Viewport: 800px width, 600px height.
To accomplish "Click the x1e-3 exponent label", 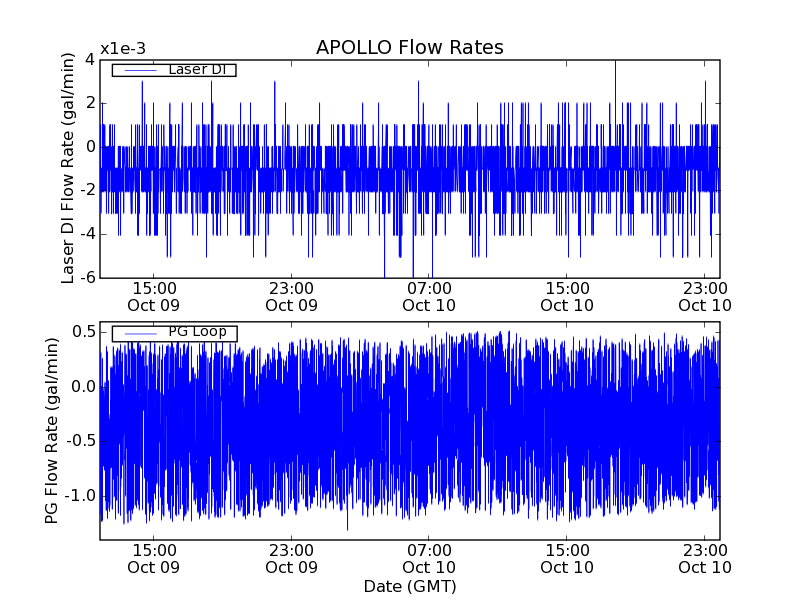I will (x=123, y=50).
